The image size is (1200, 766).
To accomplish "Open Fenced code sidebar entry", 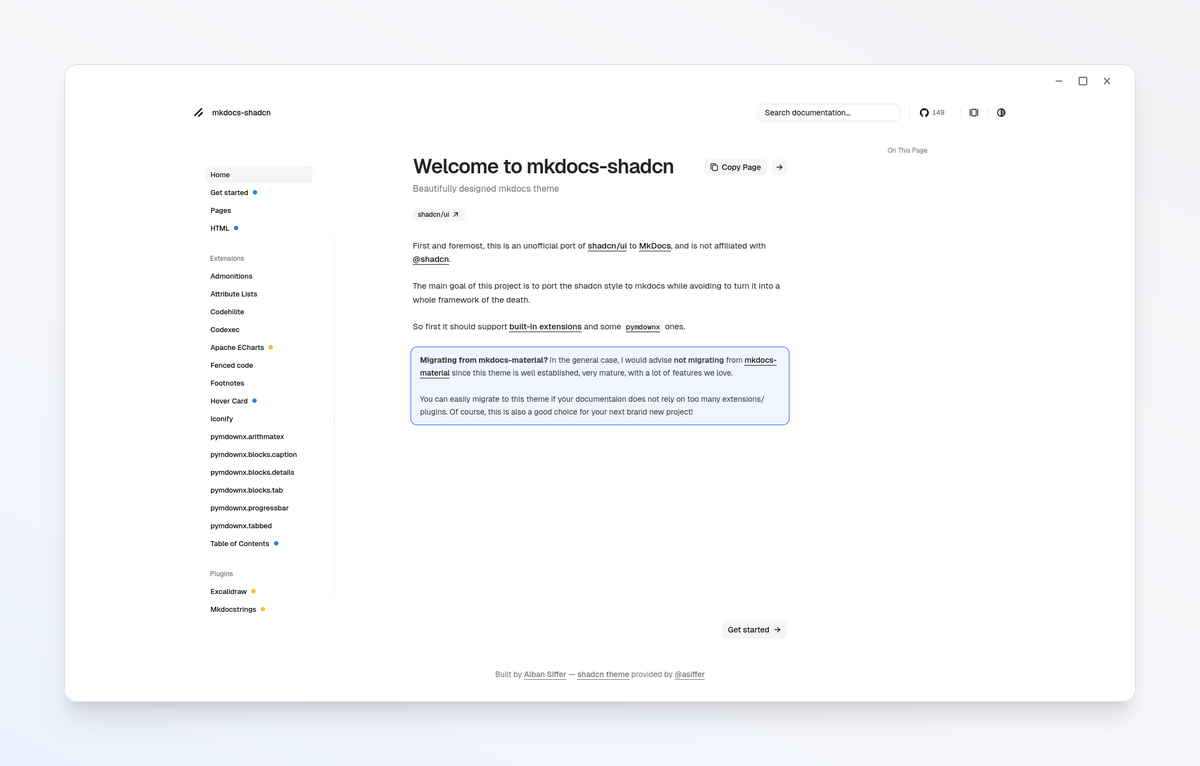I will [x=231, y=366].
